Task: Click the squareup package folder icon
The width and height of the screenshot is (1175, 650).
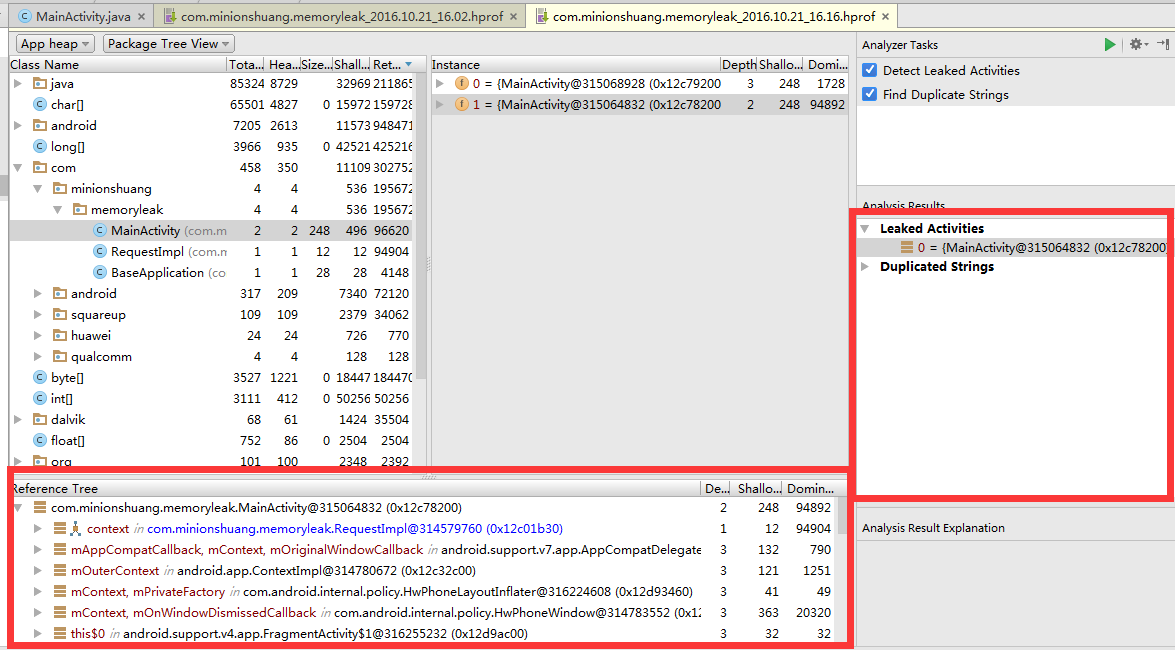Action: click(x=60, y=314)
